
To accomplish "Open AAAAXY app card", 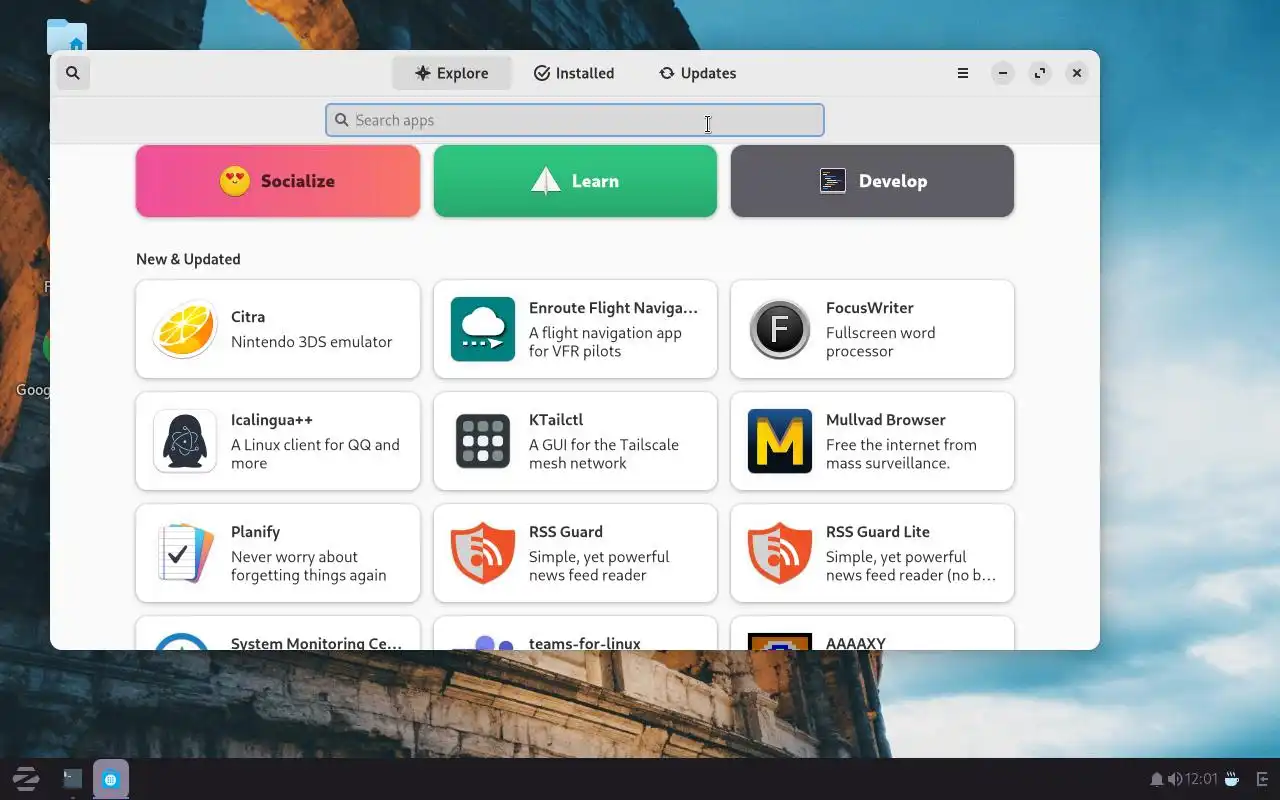I will coord(872,633).
